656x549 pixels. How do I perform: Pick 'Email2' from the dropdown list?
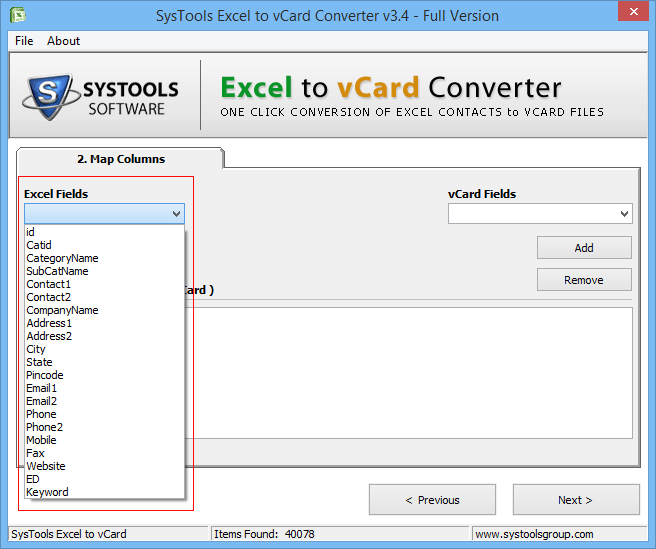pos(105,400)
